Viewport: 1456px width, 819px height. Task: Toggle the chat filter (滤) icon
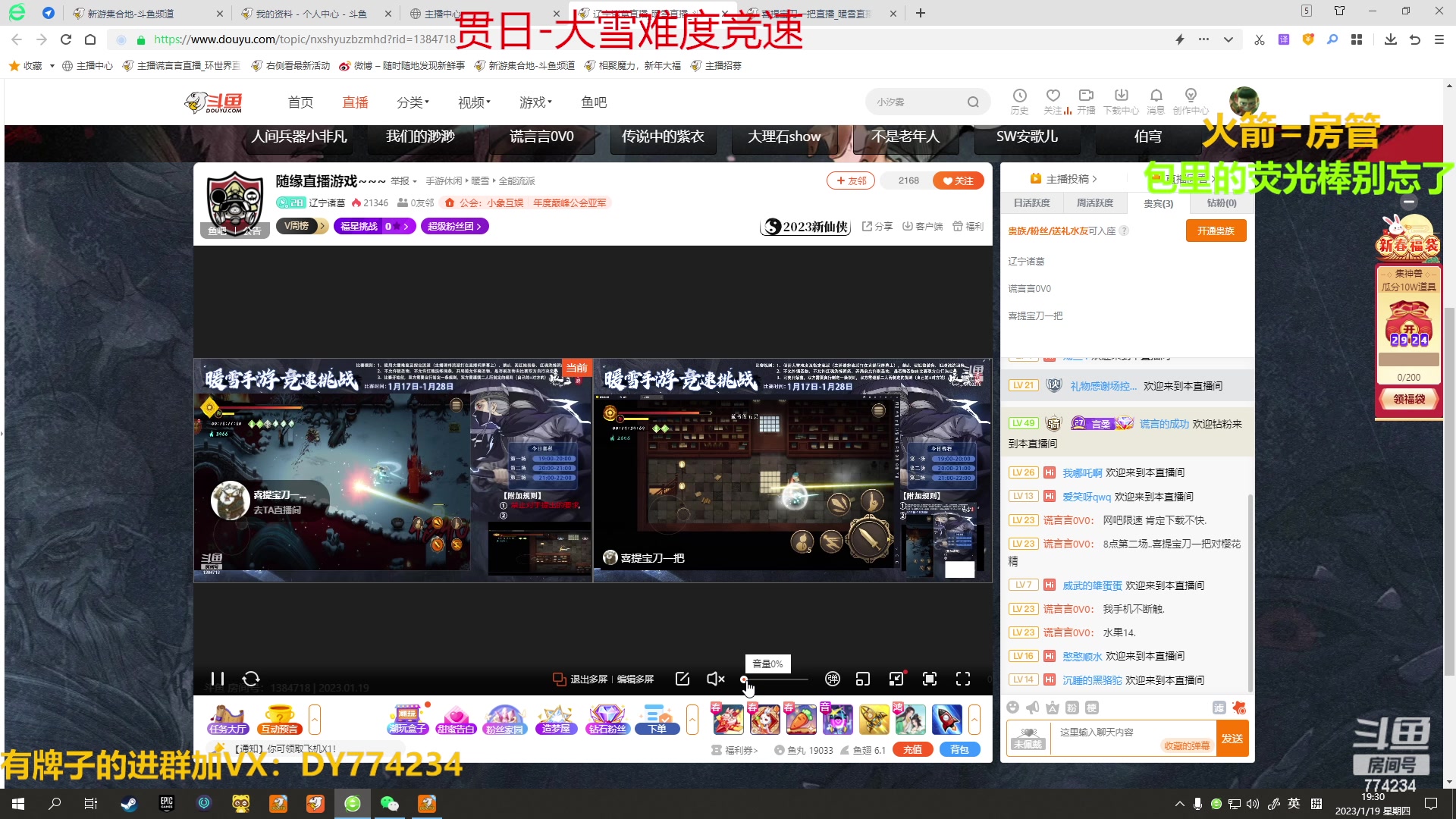1219,708
